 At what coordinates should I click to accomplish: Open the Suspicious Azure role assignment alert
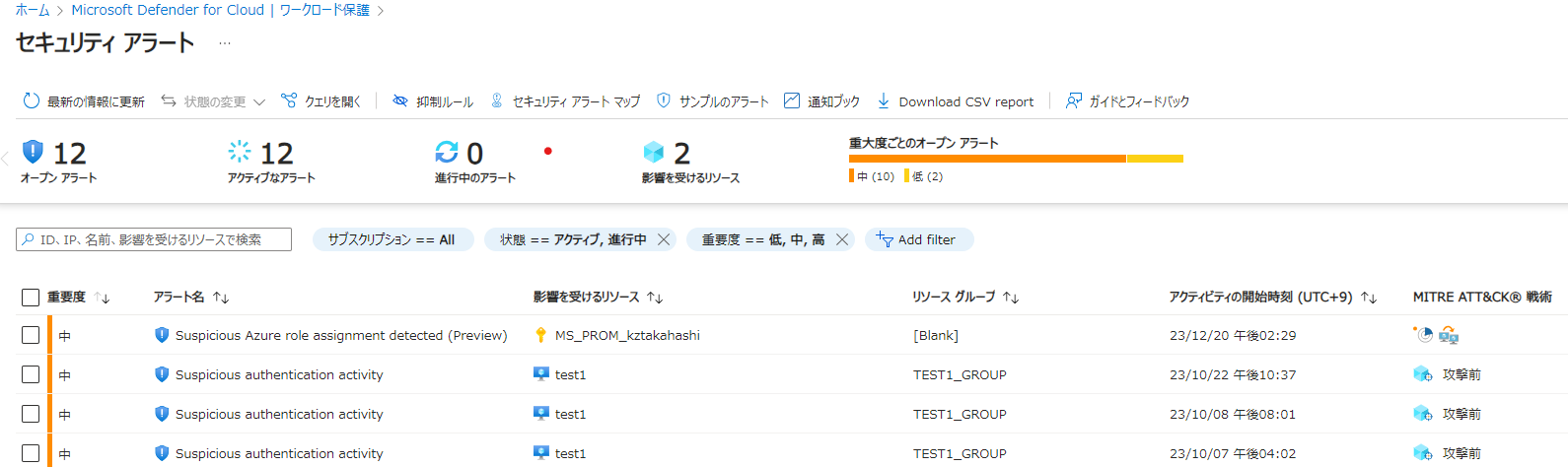pos(340,335)
